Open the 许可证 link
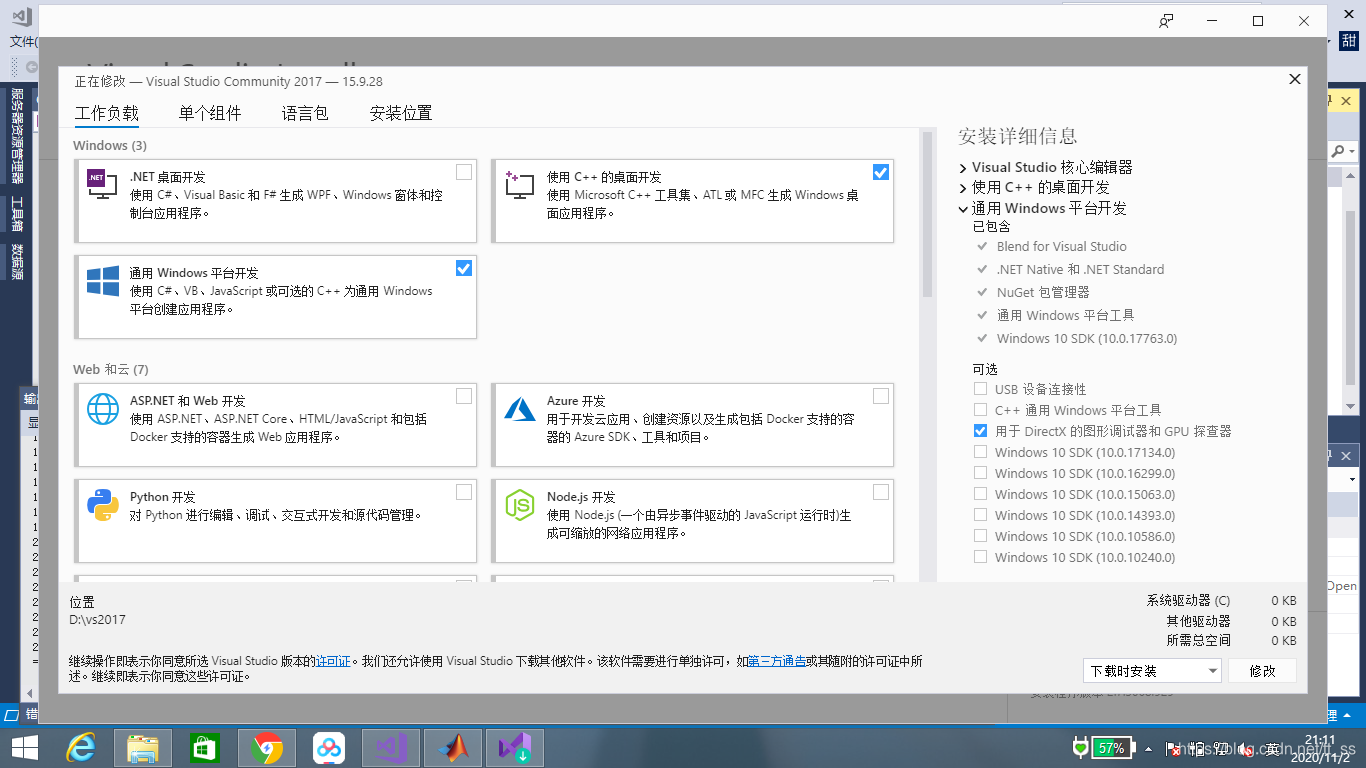The width and height of the screenshot is (1366, 768). click(333, 661)
